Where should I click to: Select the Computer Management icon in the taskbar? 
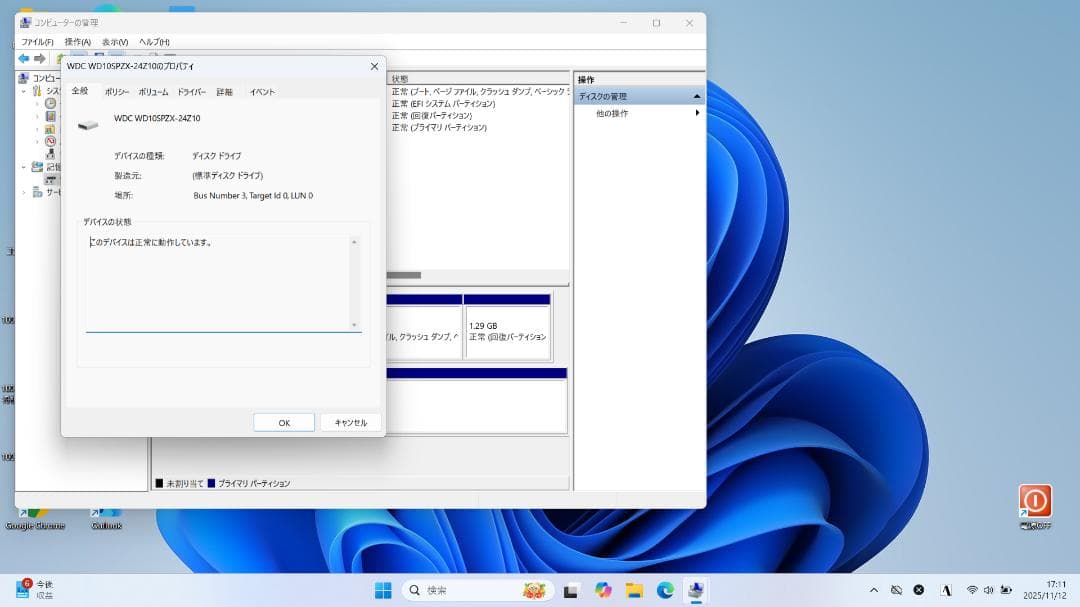click(696, 589)
